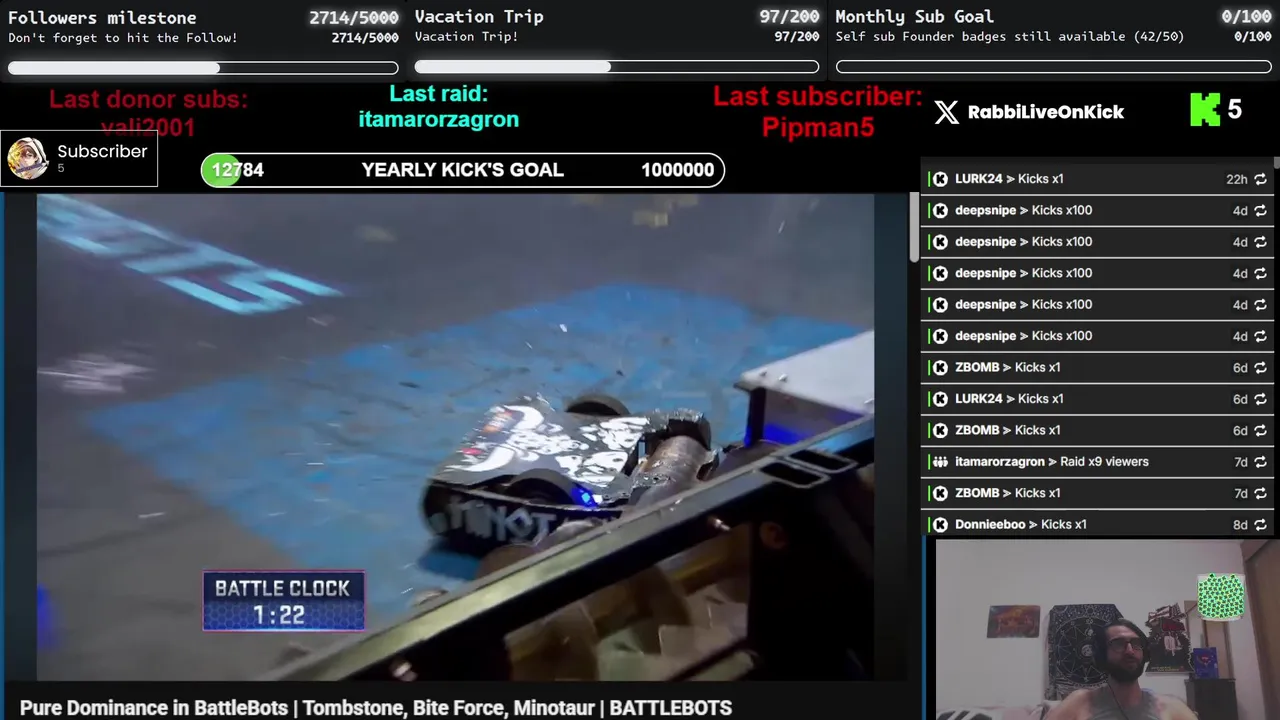Click the Kick icon on Donnieeboo row
The height and width of the screenshot is (720, 1280).
940,525
